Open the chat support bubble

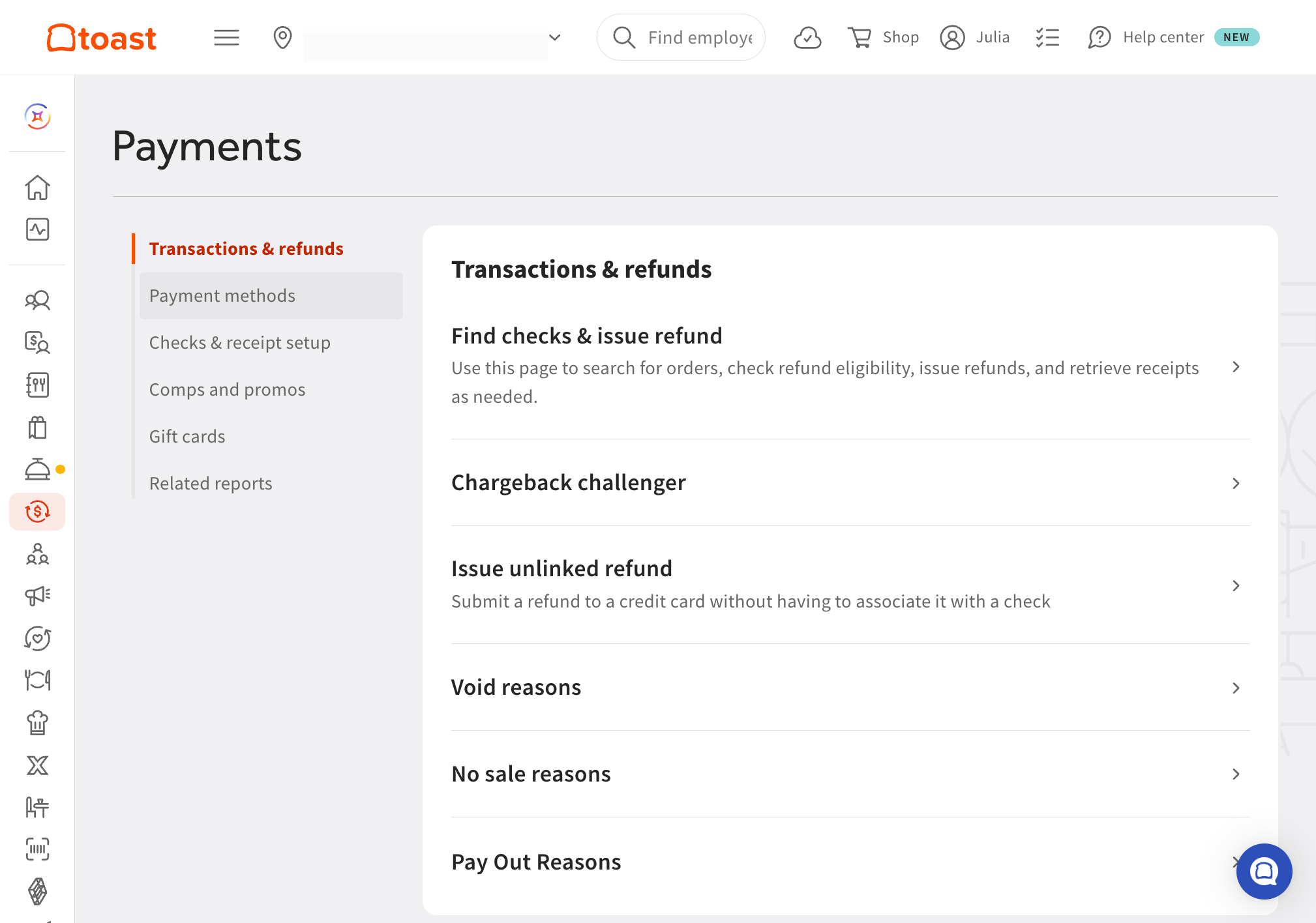pos(1264,872)
